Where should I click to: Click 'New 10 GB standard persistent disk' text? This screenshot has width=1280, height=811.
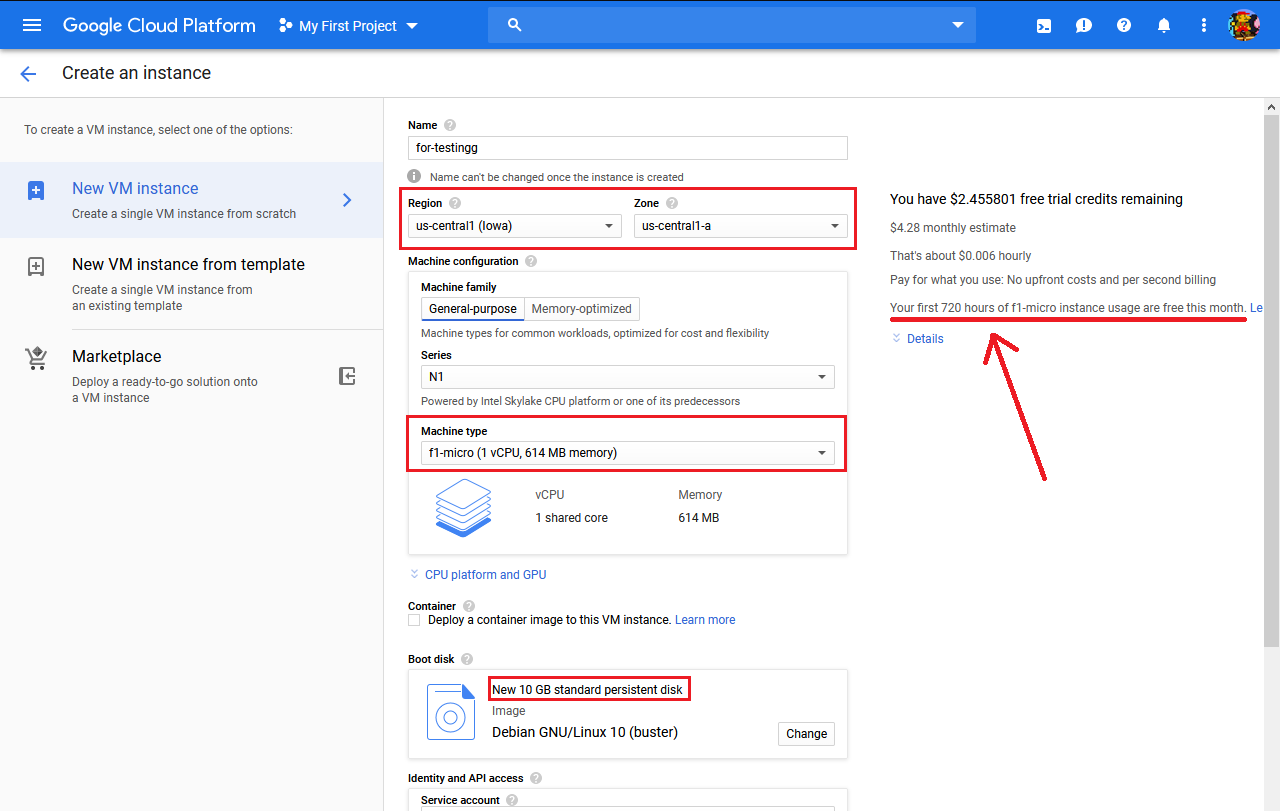click(588, 690)
